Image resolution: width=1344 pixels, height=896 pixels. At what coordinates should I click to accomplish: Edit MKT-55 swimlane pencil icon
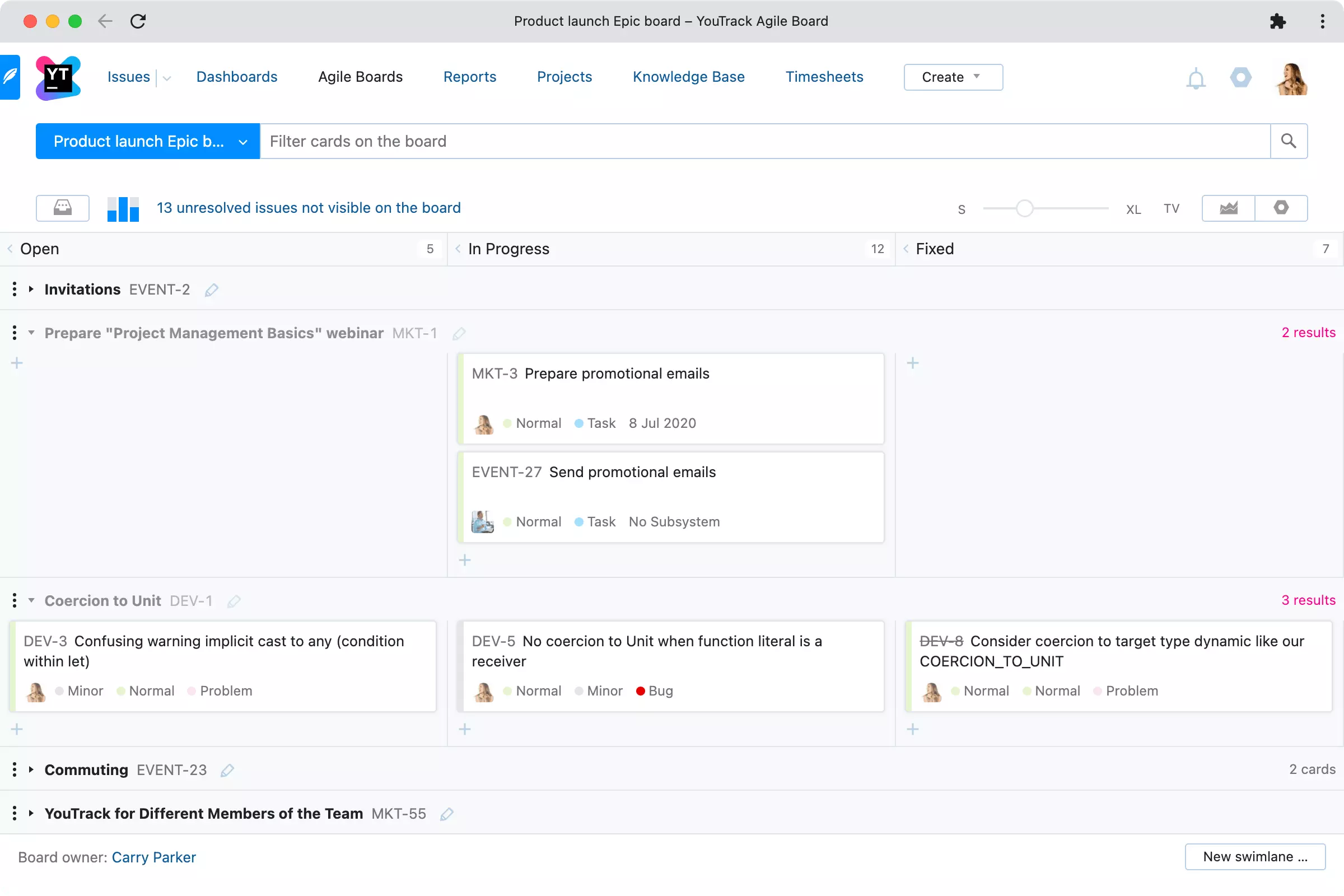447,814
